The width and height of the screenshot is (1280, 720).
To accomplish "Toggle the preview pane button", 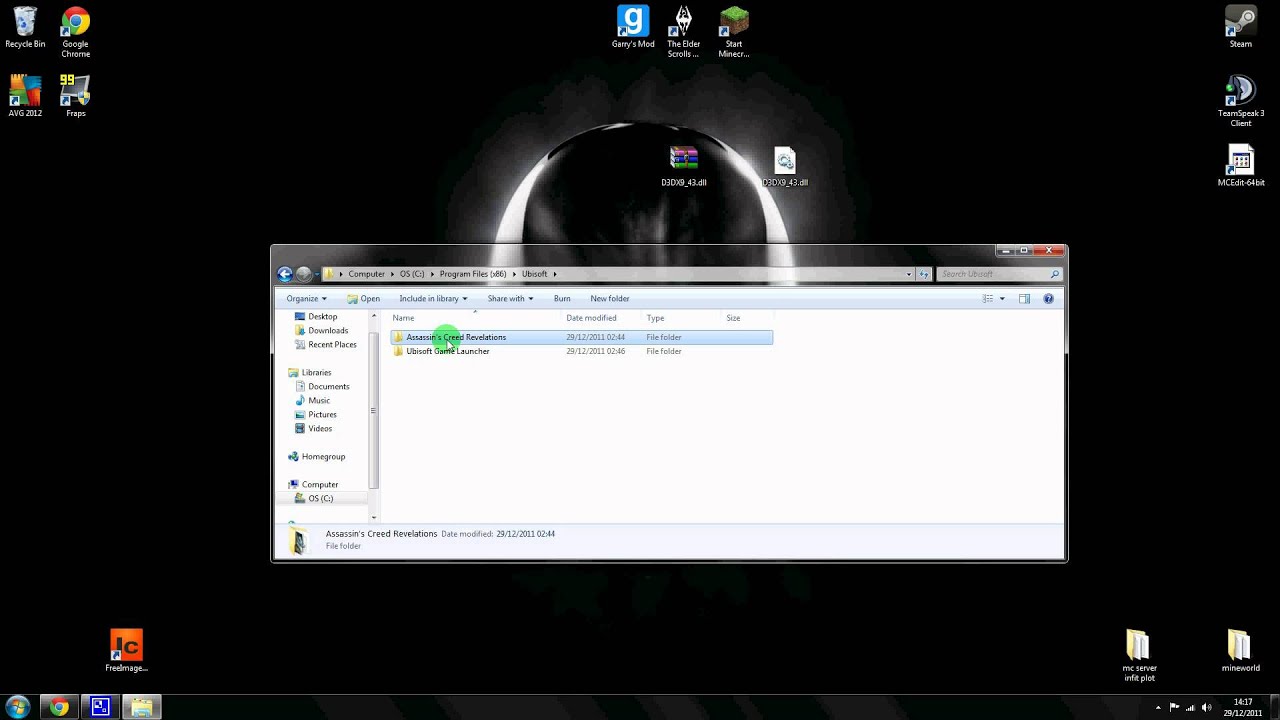I will 1024,299.
